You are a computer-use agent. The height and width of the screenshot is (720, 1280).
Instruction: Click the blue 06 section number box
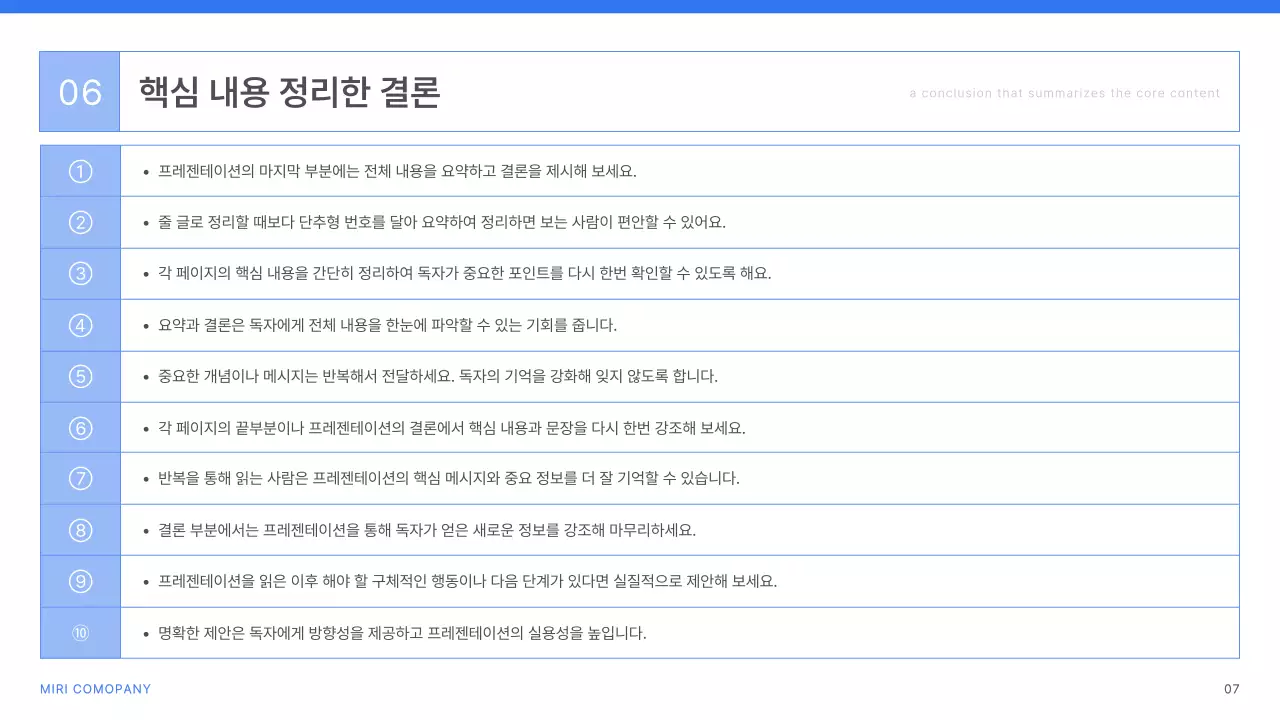pos(79,91)
